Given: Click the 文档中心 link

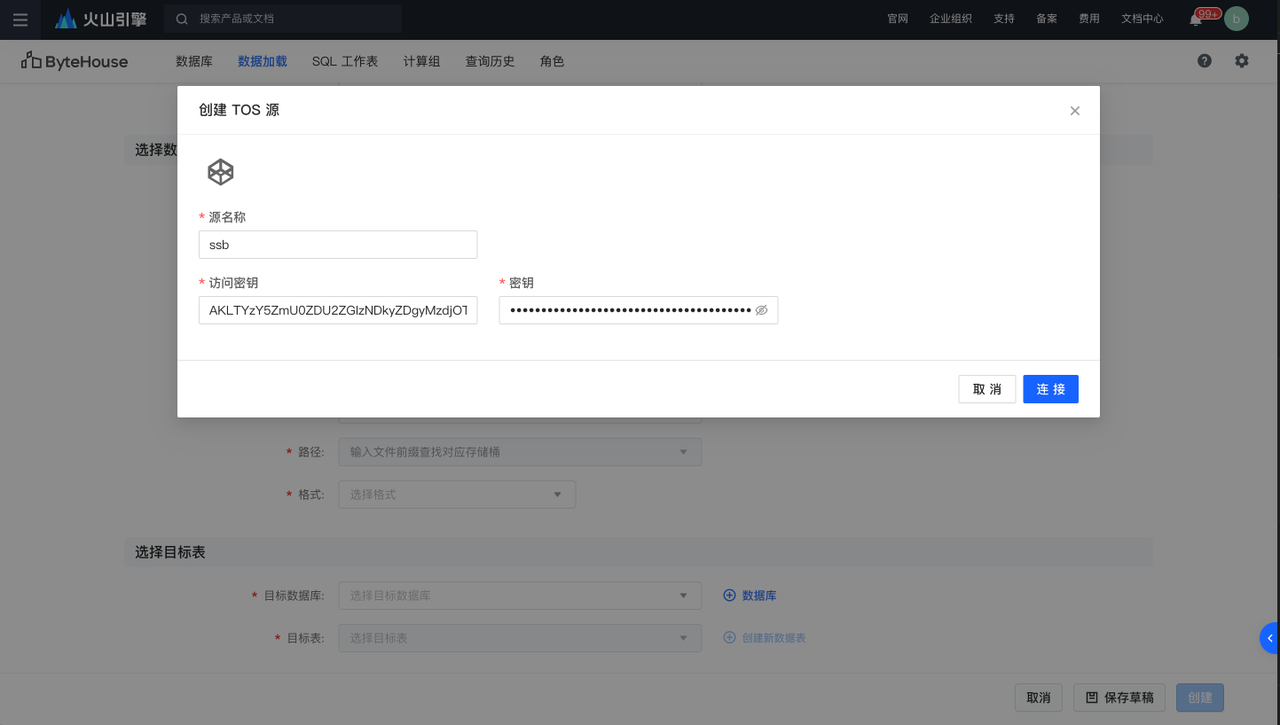Looking at the screenshot, I should click(1142, 19).
